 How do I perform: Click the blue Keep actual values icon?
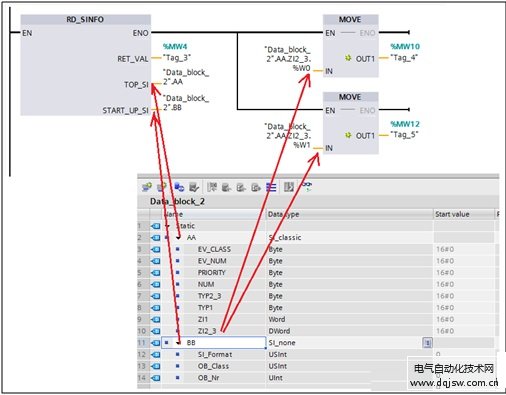179,187
